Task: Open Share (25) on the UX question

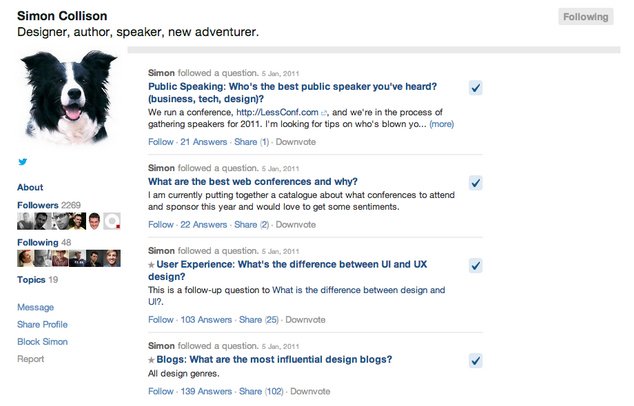Action: pyautogui.click(x=258, y=320)
